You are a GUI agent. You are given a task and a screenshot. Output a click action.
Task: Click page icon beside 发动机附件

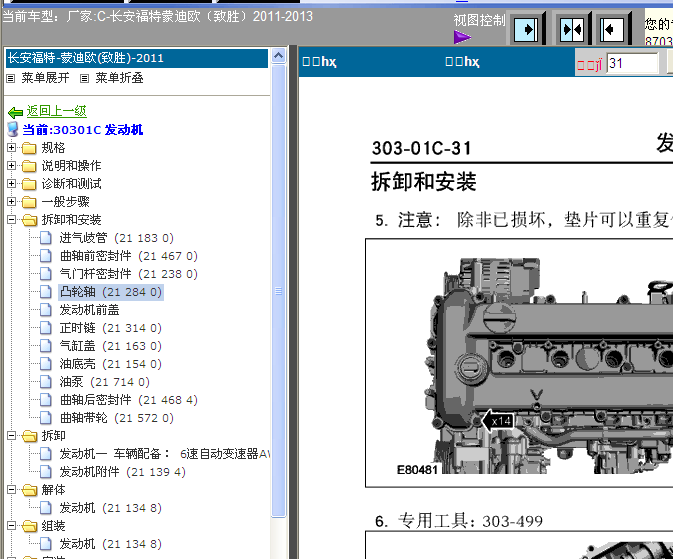pyautogui.click(x=45, y=471)
